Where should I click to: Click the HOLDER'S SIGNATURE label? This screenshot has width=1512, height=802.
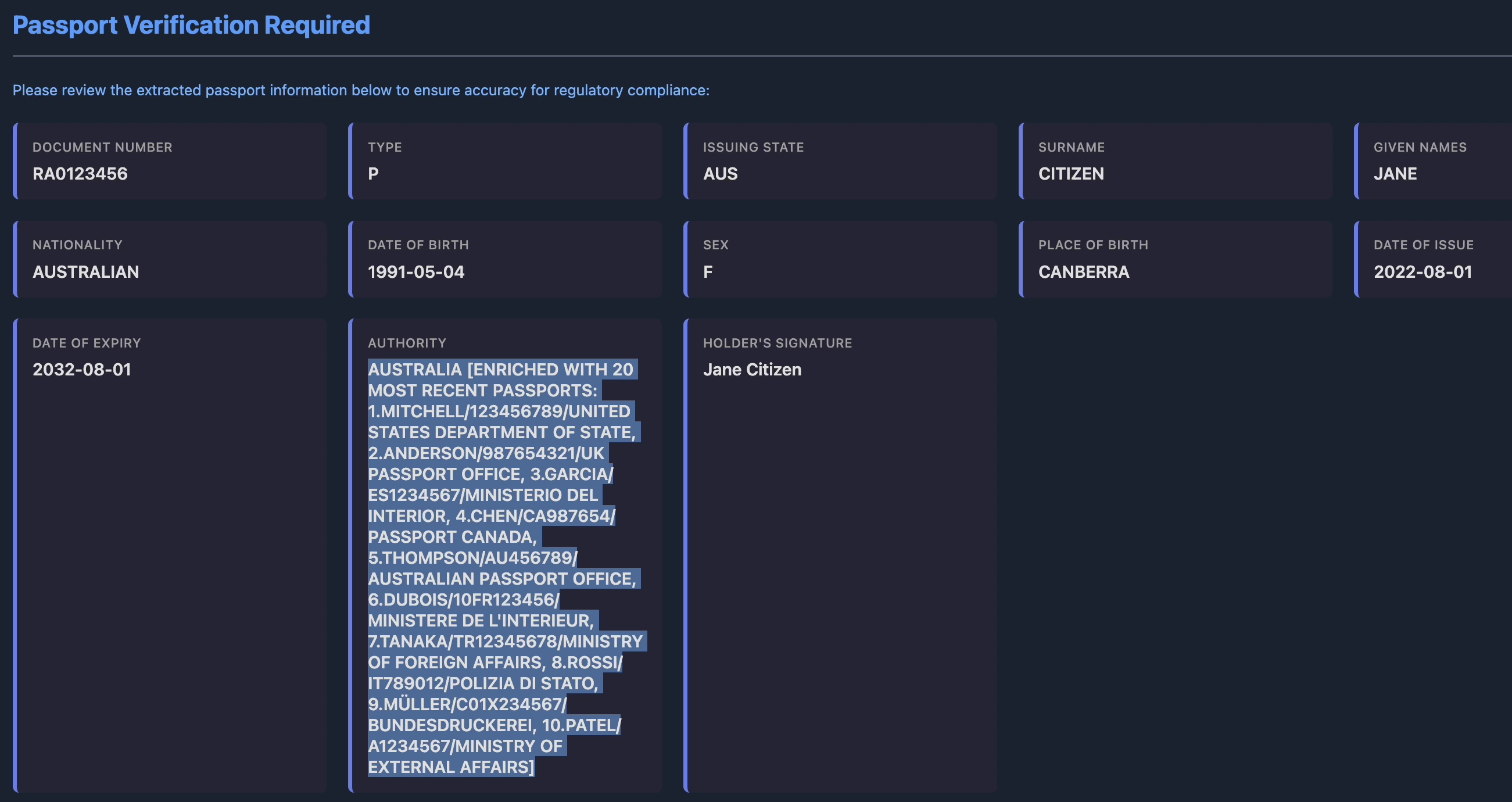click(x=777, y=343)
